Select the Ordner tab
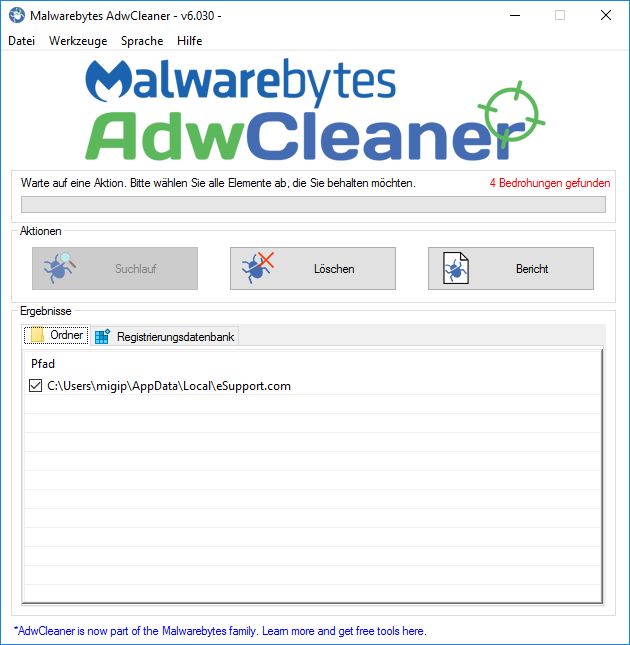630x645 pixels. pos(56,335)
